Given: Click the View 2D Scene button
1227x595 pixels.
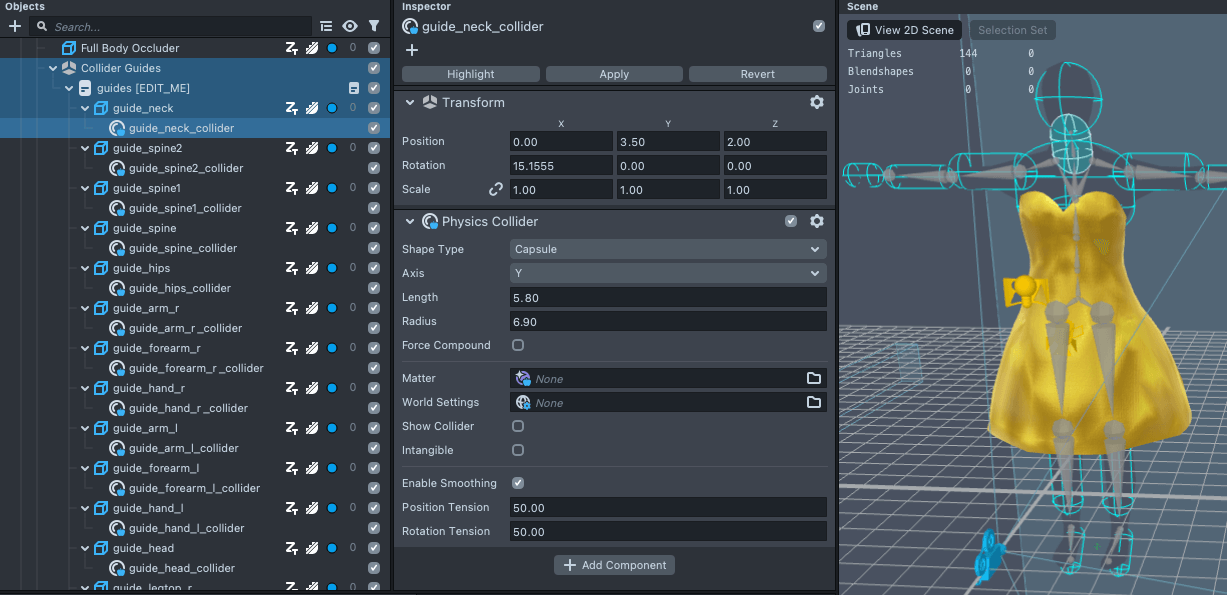Looking at the screenshot, I should pyautogui.click(x=904, y=30).
